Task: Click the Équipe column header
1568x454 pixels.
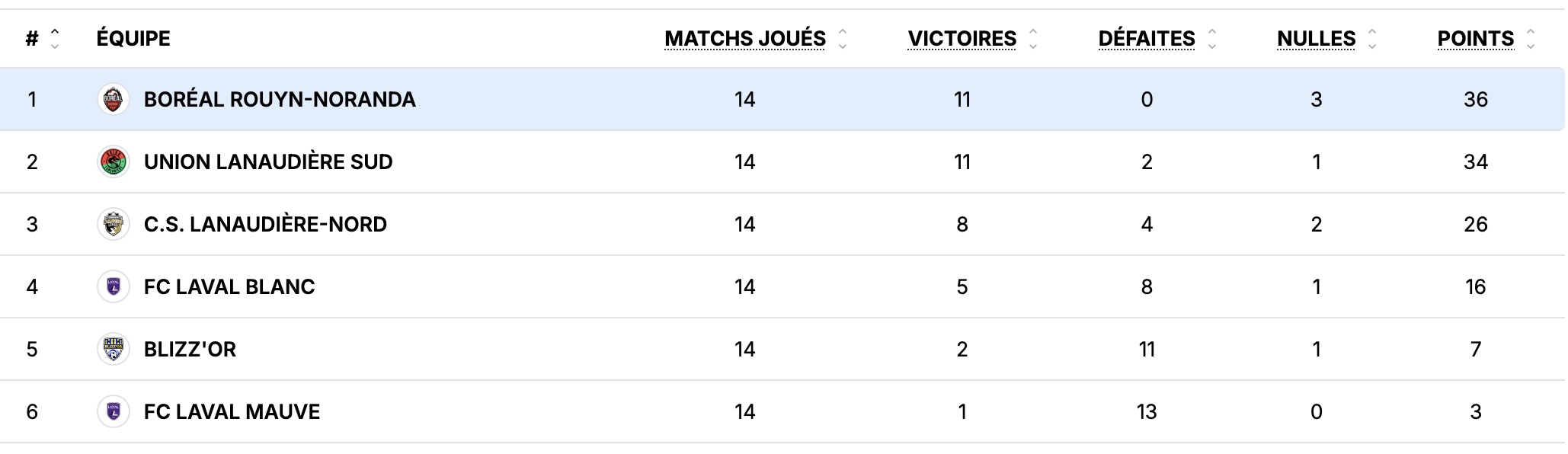Action: point(133,39)
